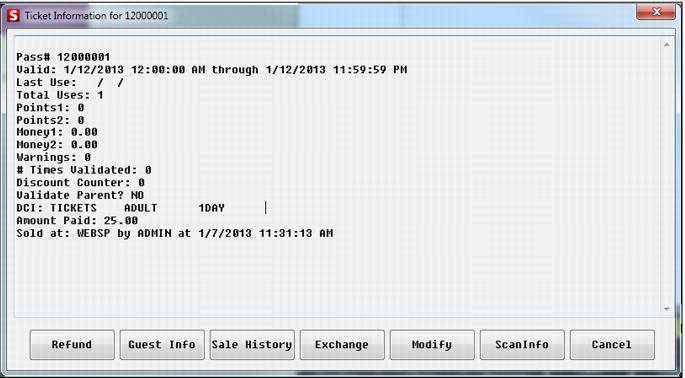Viewport: 685px width, 378px height.
Task: Click the Valid date range line
Action: 212,70
